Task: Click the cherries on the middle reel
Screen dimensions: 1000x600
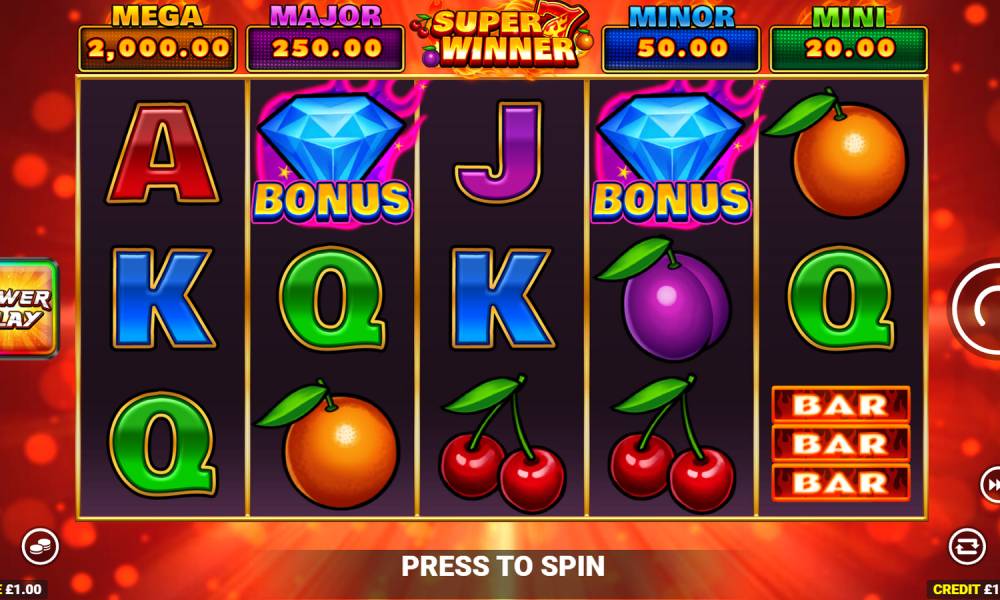Action: pyautogui.click(x=501, y=444)
